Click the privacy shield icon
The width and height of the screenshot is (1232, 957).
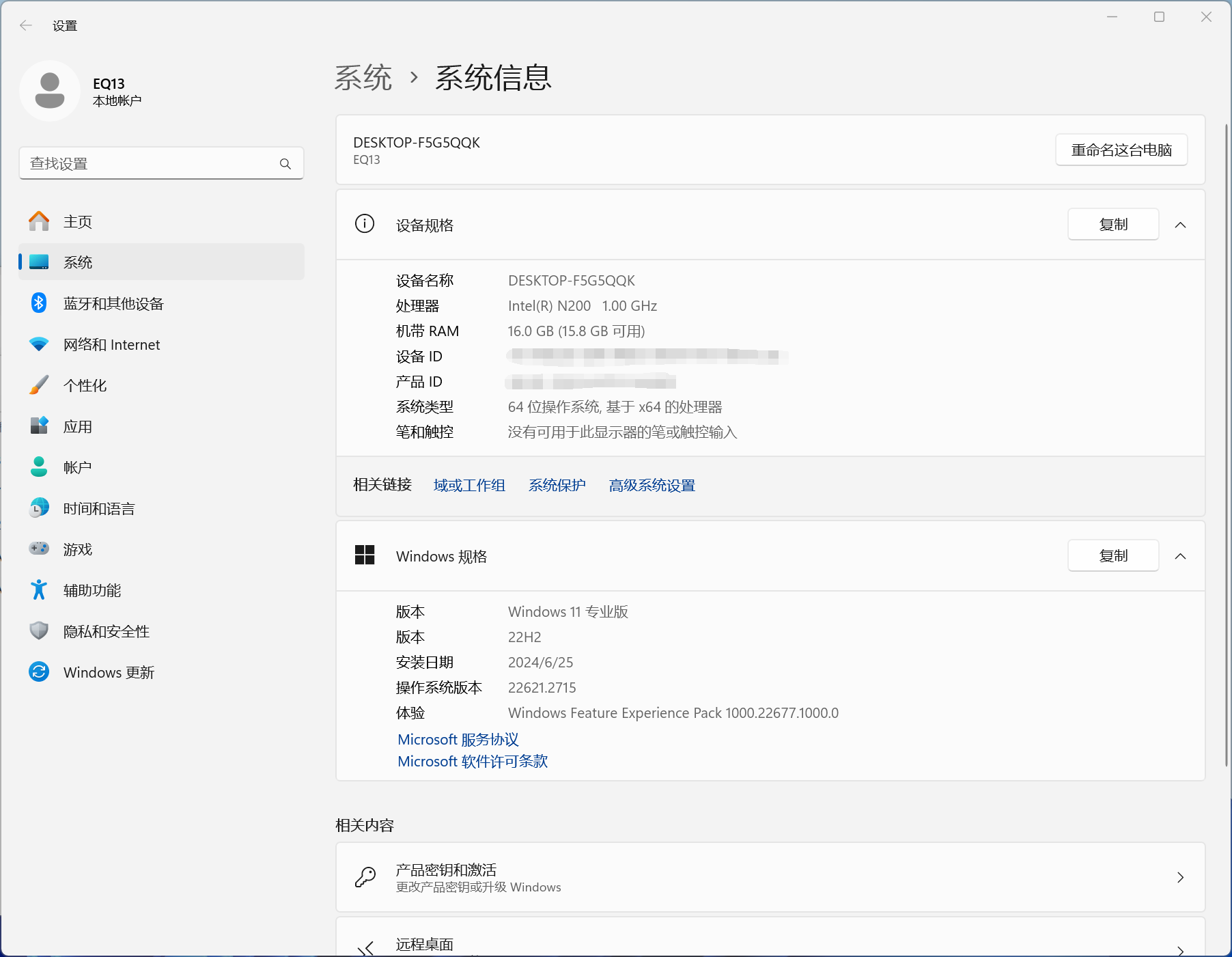39,631
